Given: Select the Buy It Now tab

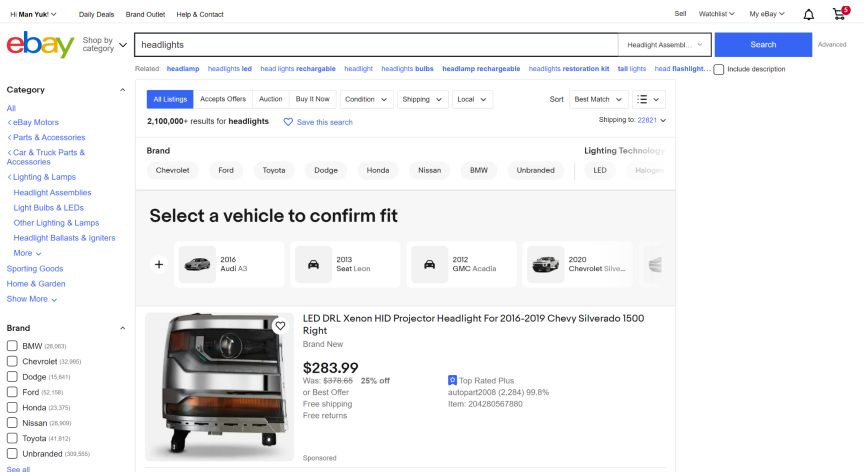Looking at the screenshot, I should [312, 99].
